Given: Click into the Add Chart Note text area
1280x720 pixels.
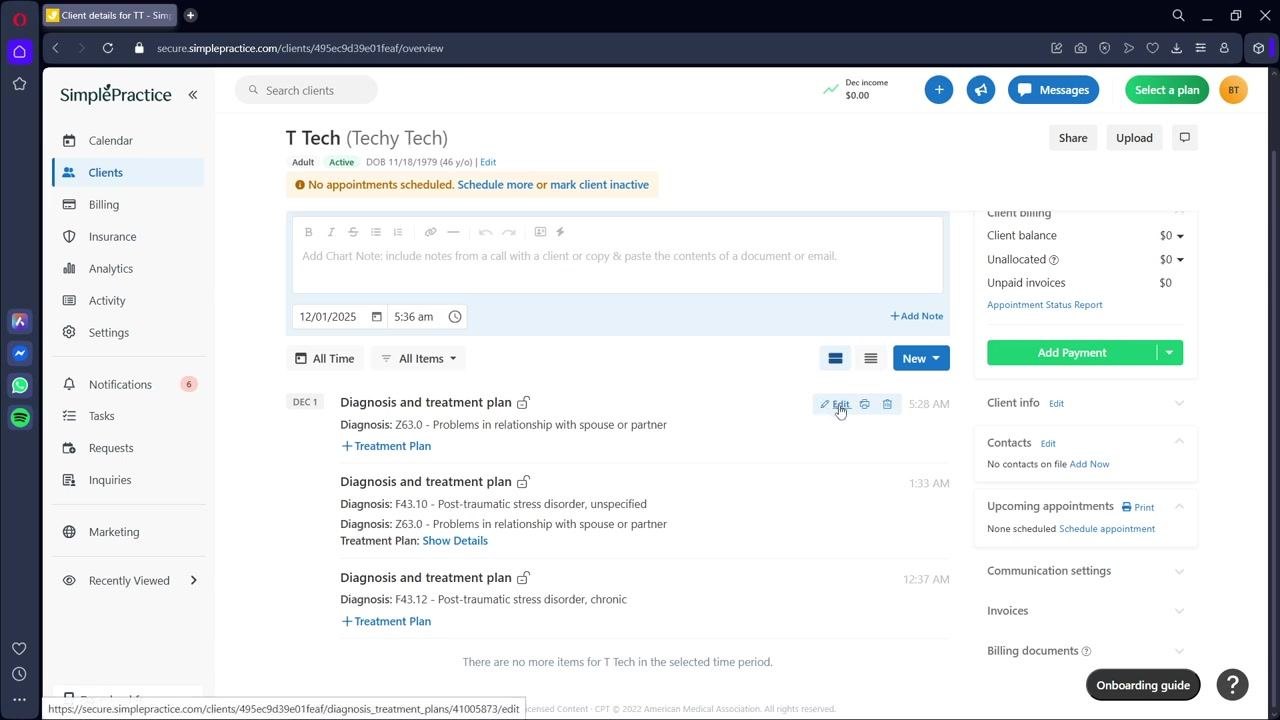Looking at the screenshot, I should click(x=617, y=268).
